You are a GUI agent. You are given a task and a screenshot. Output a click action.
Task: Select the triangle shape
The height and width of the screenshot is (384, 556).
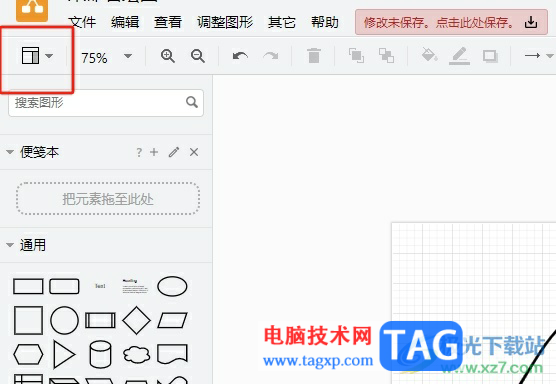pos(64,354)
